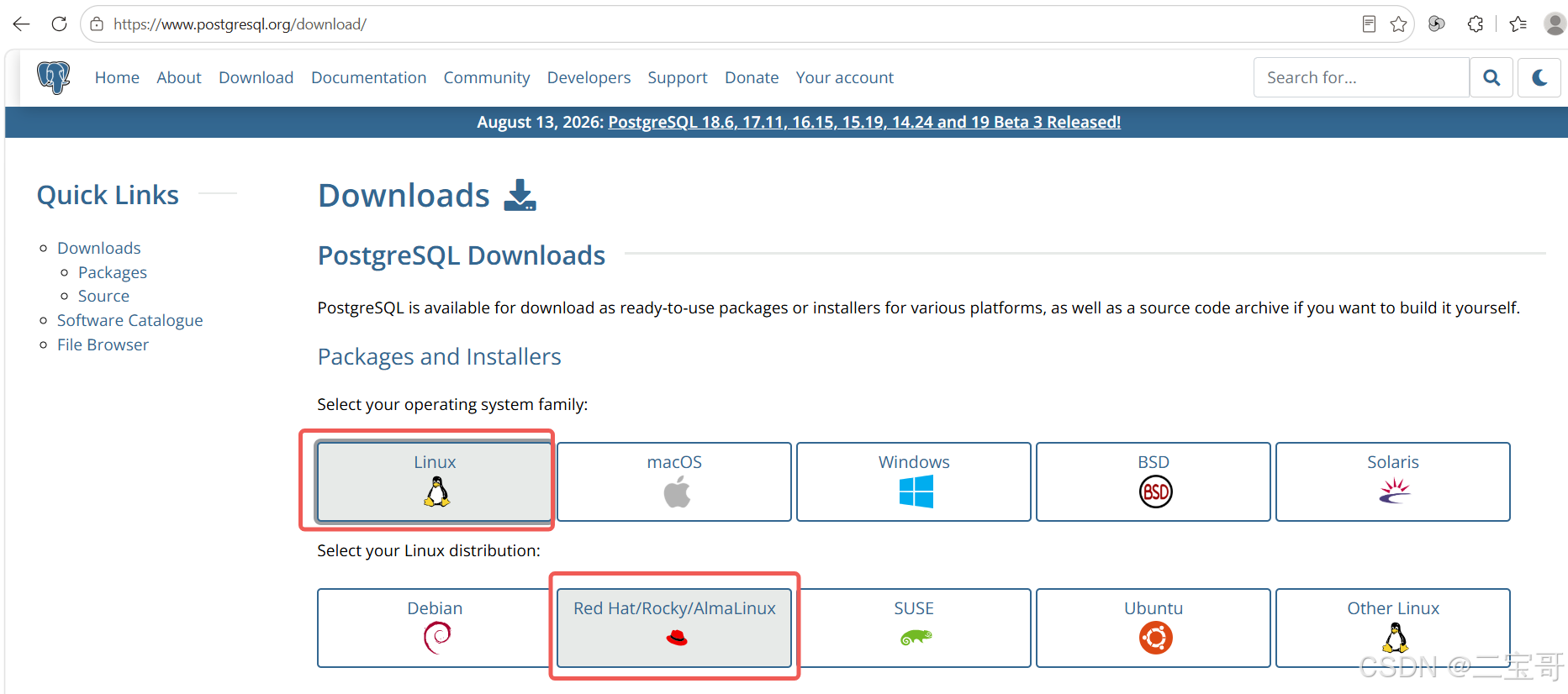Click the Search for... input field
The image size is (1568, 694).
[x=1361, y=77]
